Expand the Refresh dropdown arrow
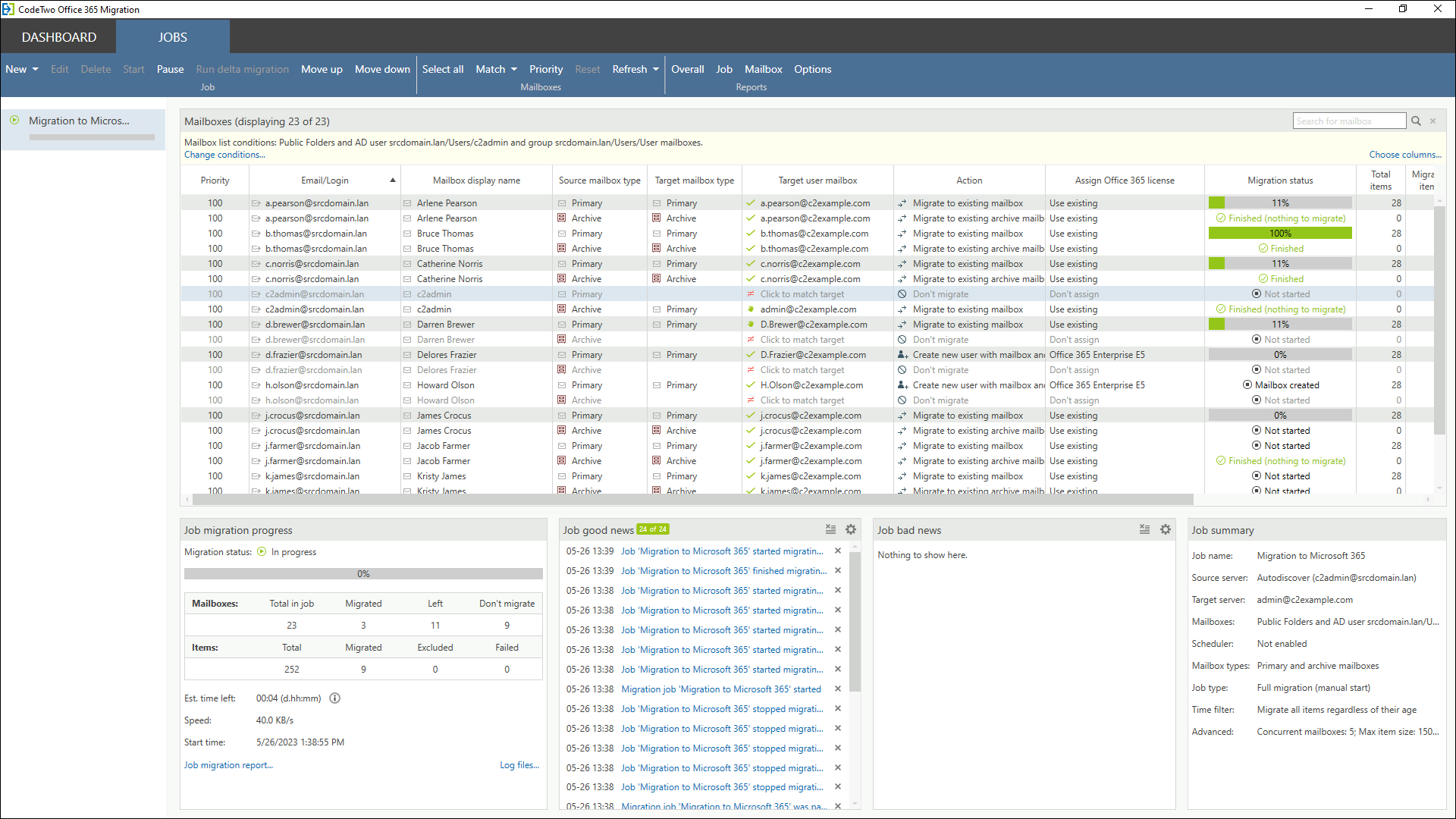 pos(656,69)
